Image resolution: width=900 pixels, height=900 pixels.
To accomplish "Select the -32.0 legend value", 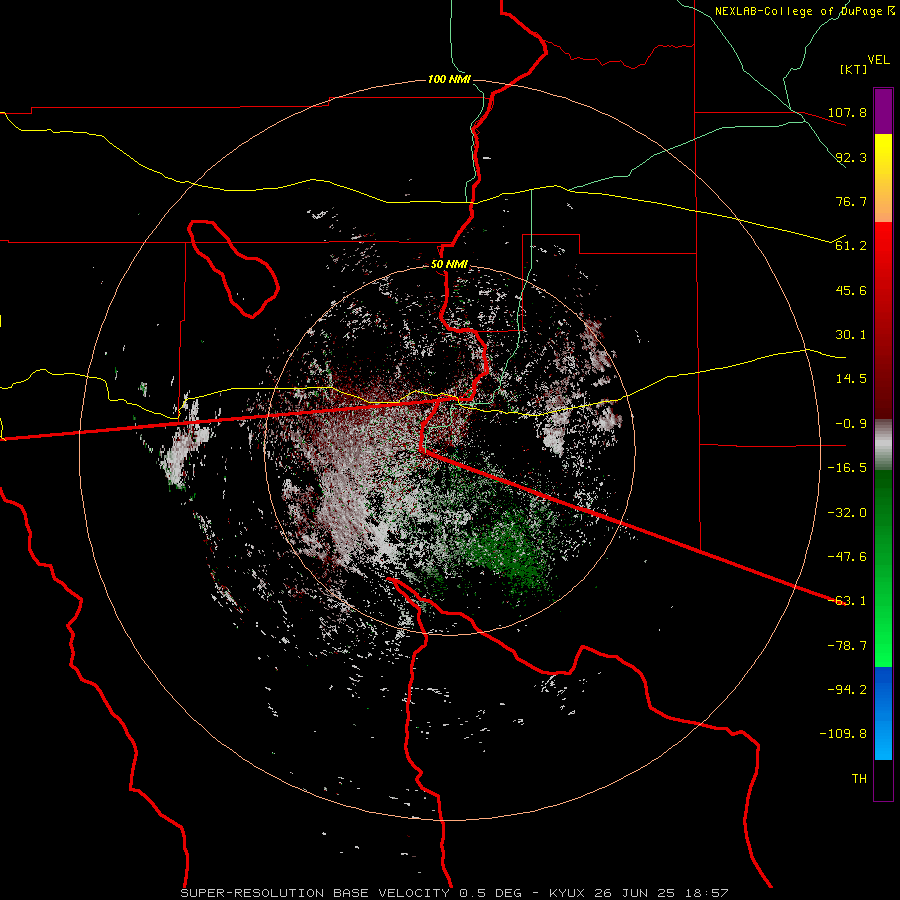I will tap(847, 513).
